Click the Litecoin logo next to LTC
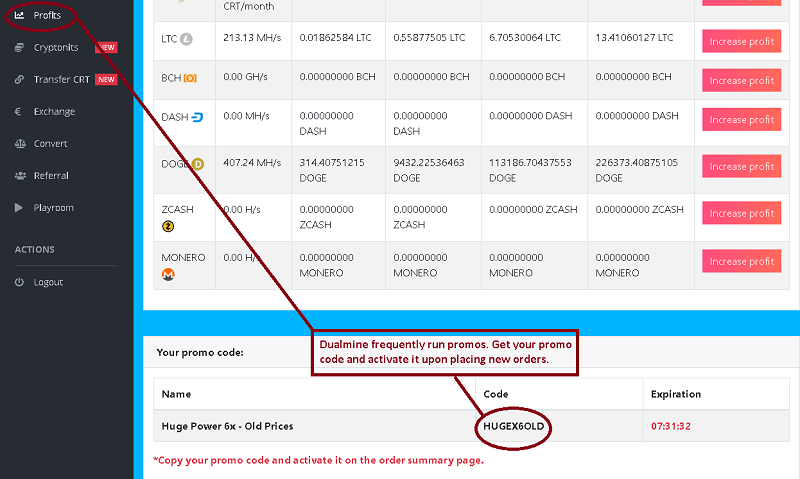 point(186,39)
